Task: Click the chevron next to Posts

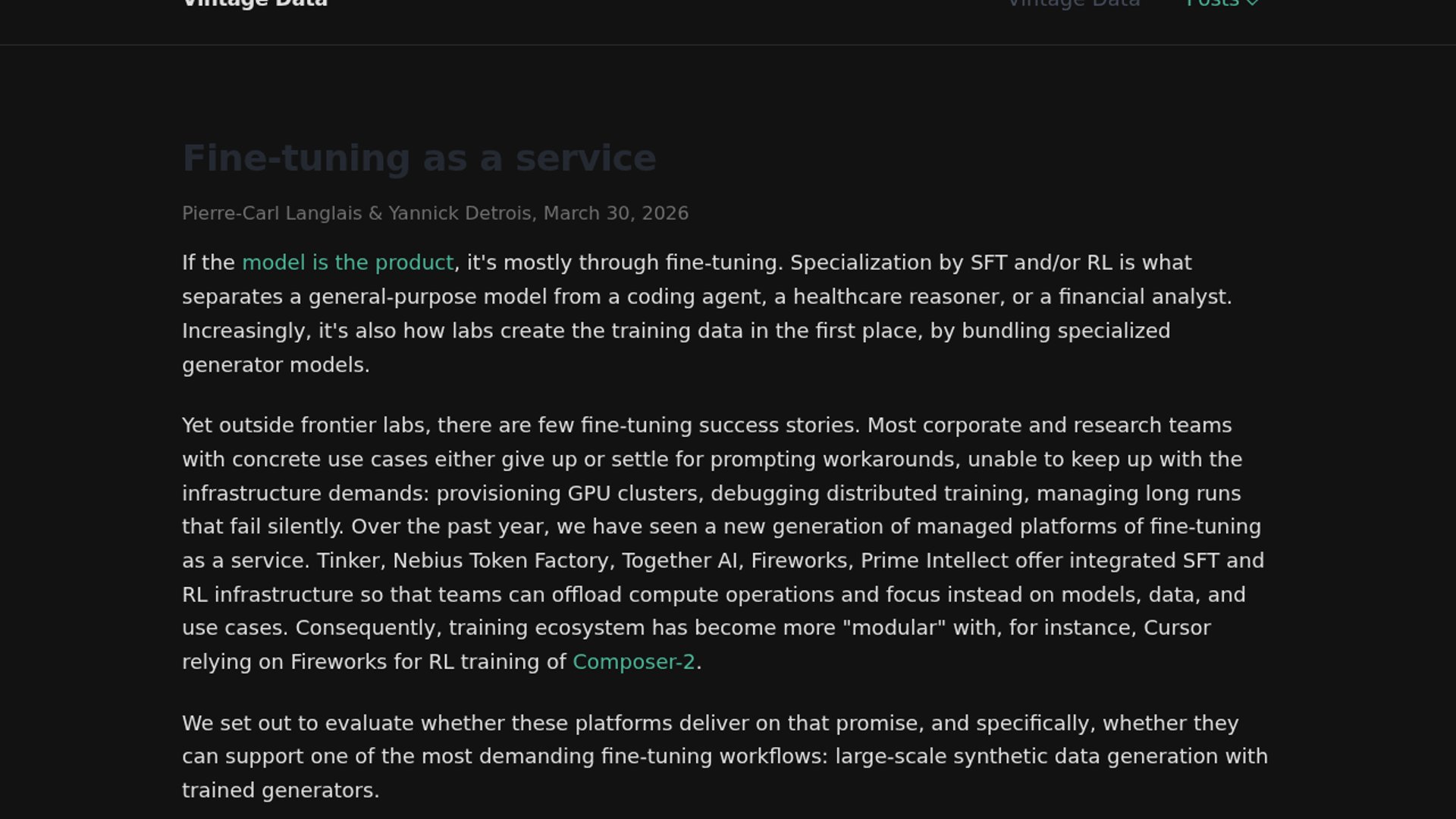Action: pos(1252,3)
